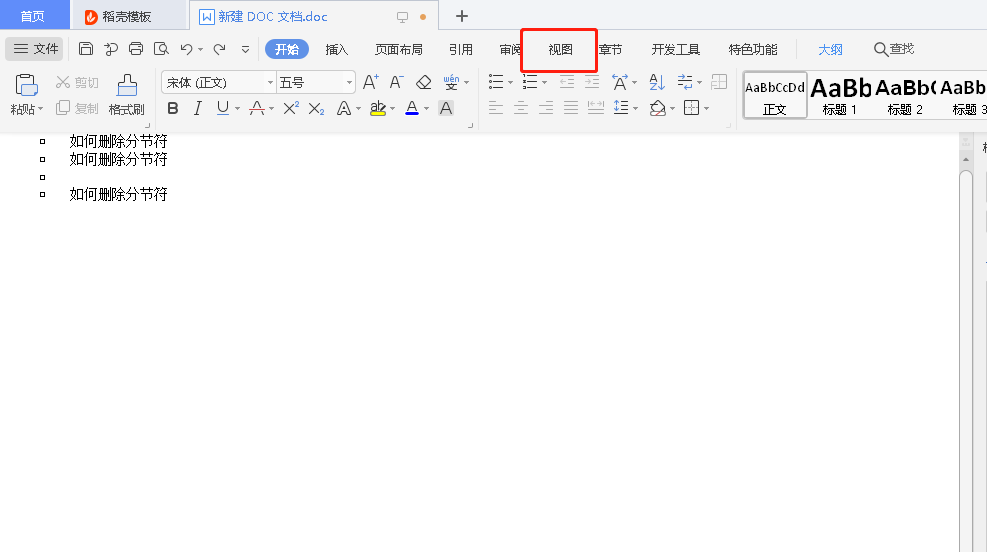
Task: Toggle character shading button
Action: 446,108
